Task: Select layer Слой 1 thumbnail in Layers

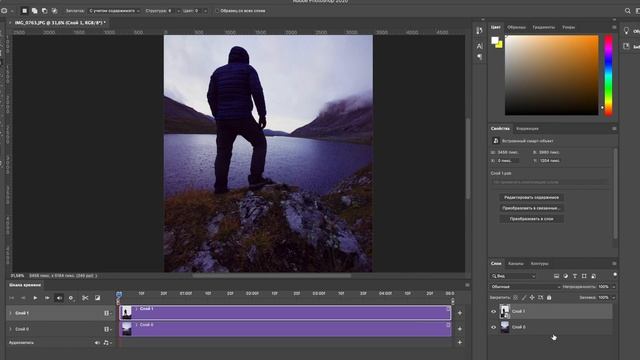Action: click(x=505, y=311)
